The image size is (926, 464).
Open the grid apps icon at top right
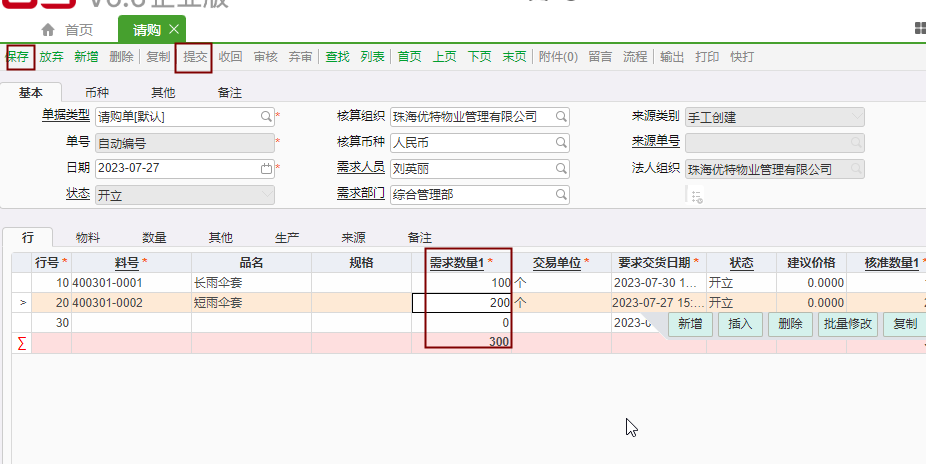pyautogui.click(x=919, y=29)
